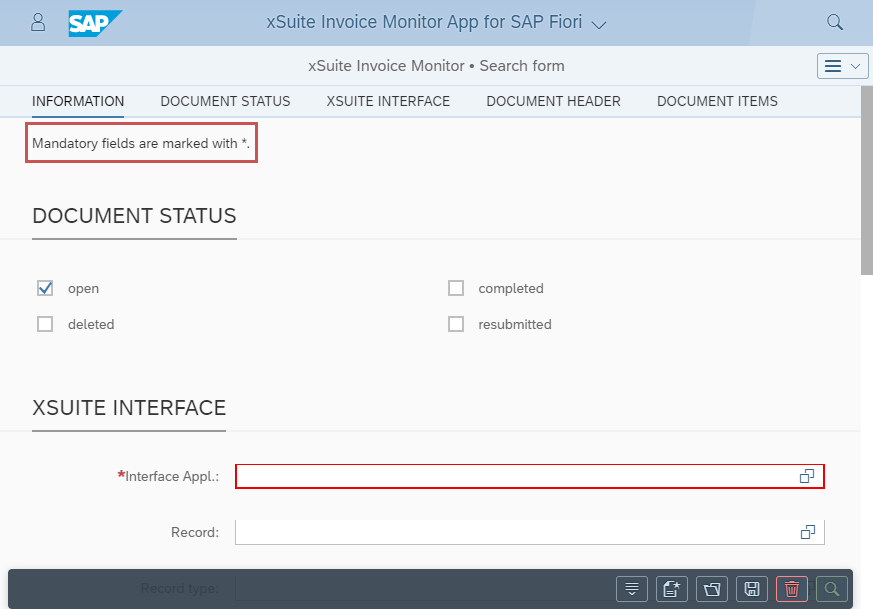Check the resubmitted status checkbox
This screenshot has width=873, height=609.
(x=456, y=324)
